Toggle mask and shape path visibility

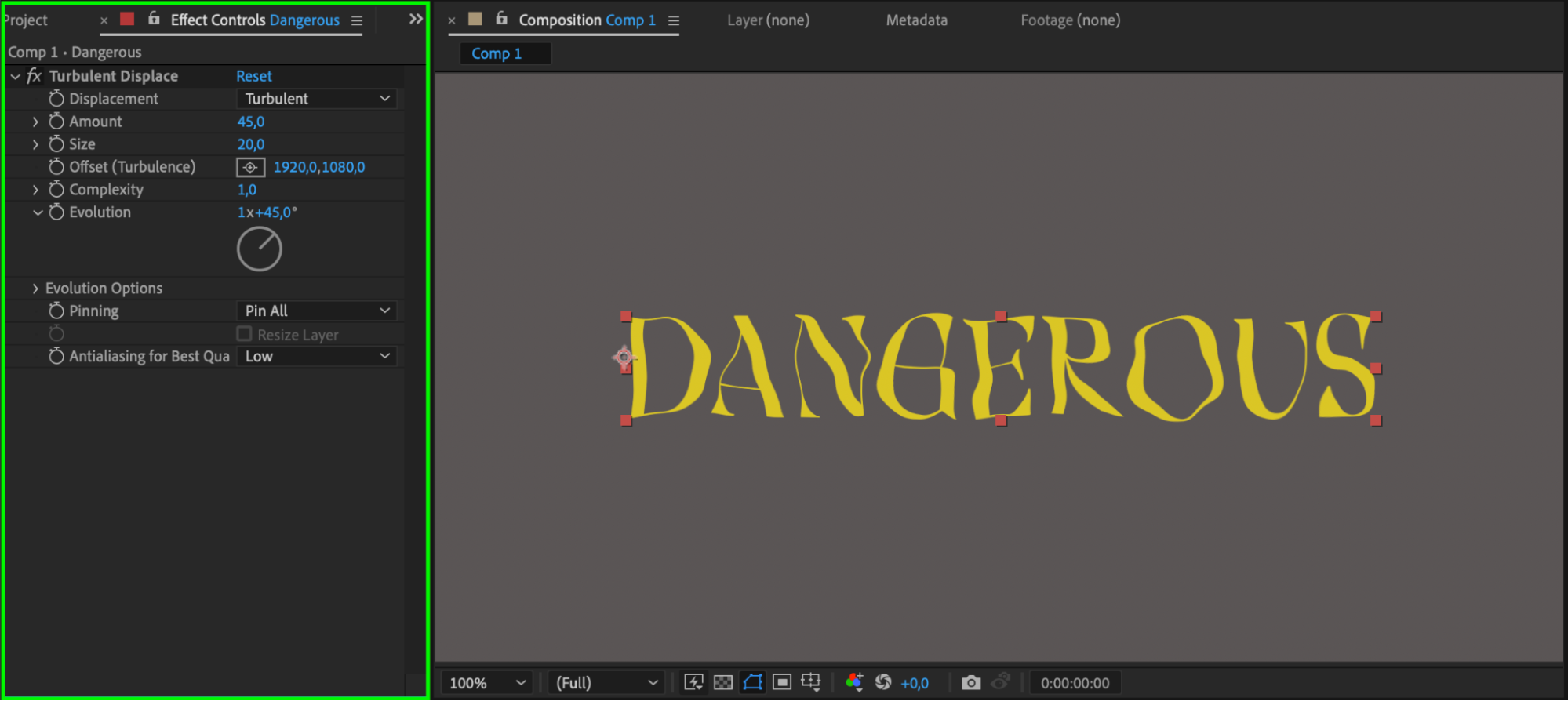(x=752, y=682)
